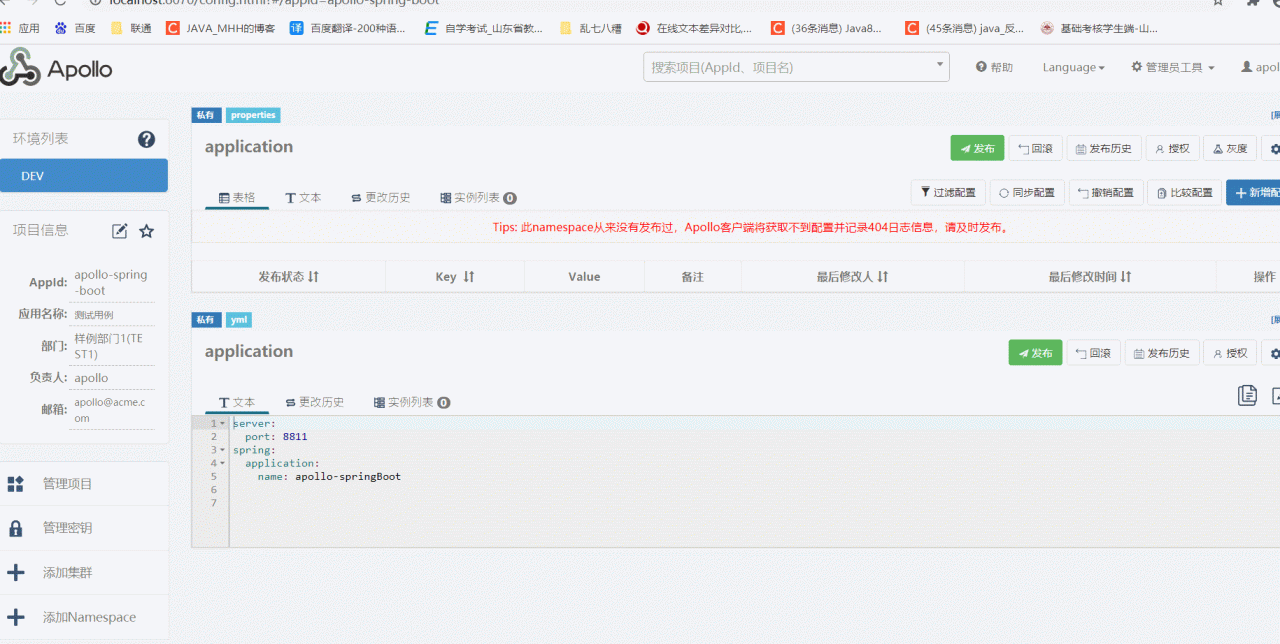Open the Language dropdown

tap(1073, 67)
